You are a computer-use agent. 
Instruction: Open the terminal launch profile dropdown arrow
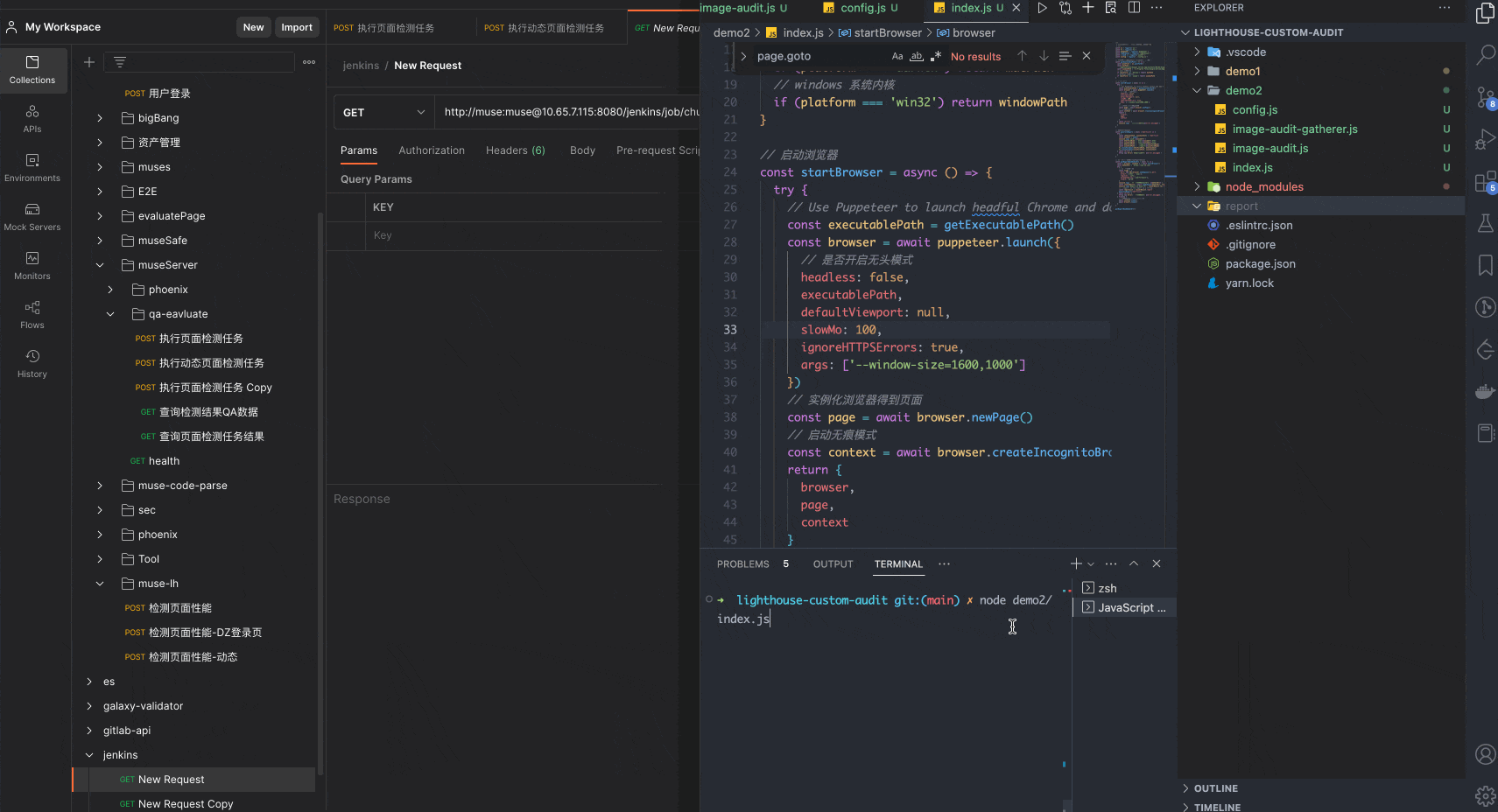coord(1091,564)
